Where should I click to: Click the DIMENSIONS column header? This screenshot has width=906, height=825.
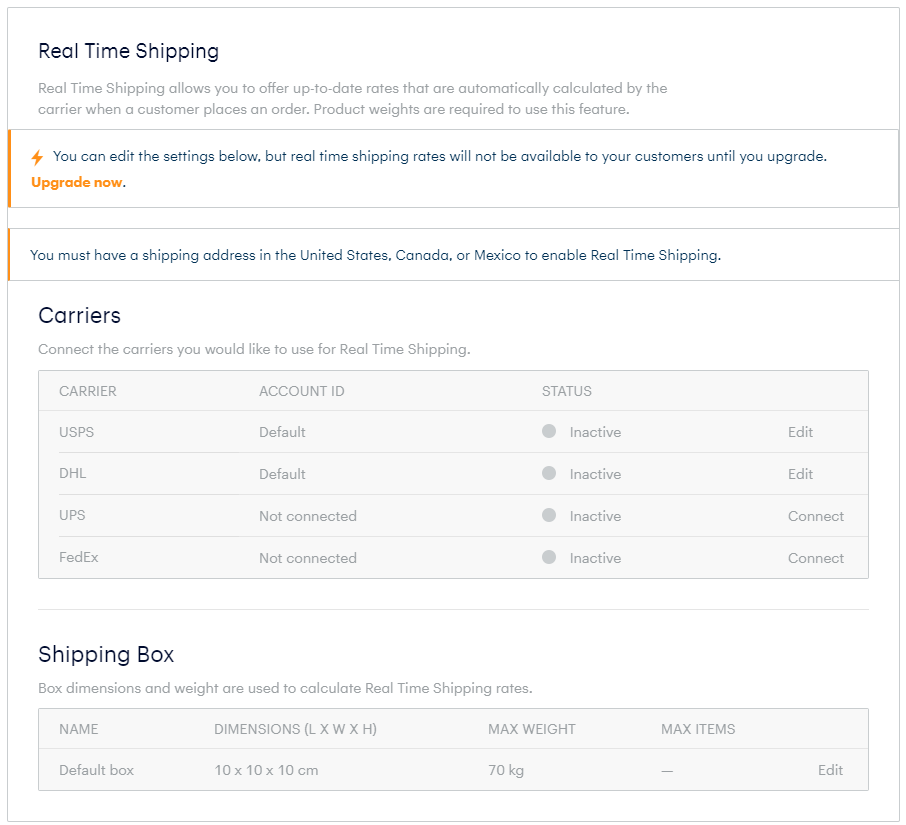[295, 729]
